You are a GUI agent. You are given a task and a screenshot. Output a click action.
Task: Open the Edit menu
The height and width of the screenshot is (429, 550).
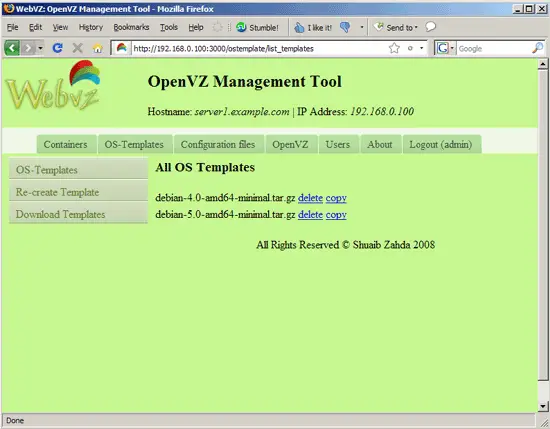tap(35, 27)
